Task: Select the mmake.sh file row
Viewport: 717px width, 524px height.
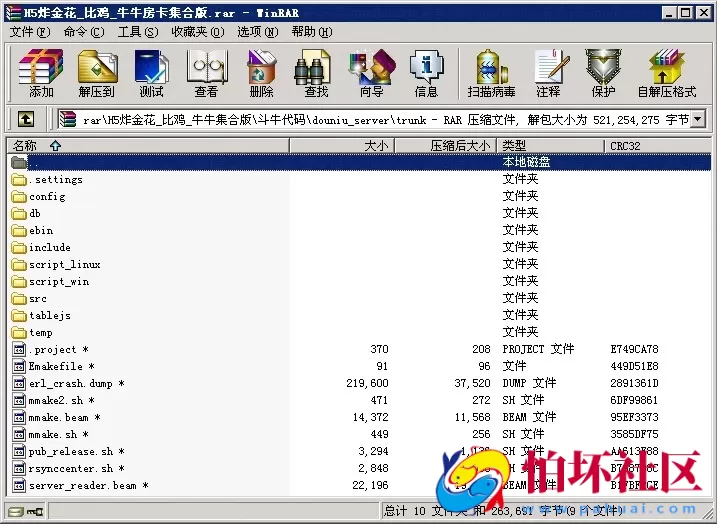Action: (359, 434)
